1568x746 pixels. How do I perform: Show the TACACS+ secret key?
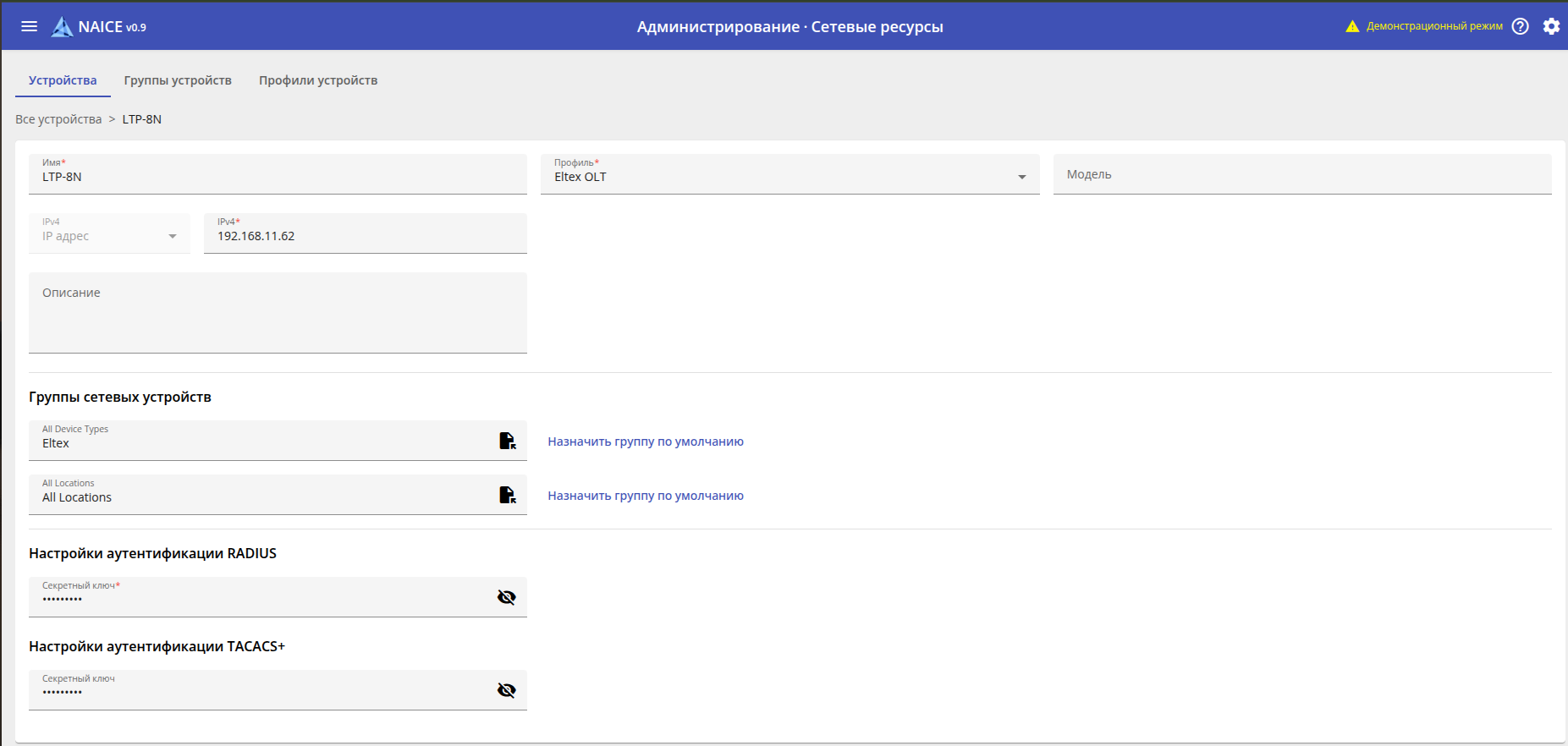(x=506, y=690)
